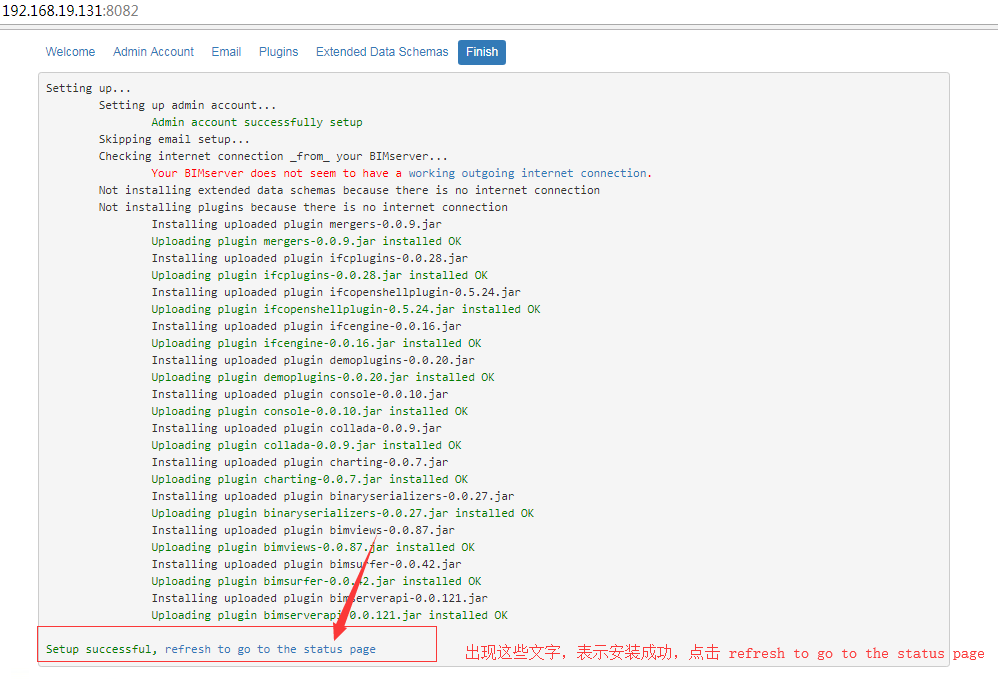This screenshot has width=998, height=679.
Task: Click the red no internet connection warning
Action: click(401, 173)
